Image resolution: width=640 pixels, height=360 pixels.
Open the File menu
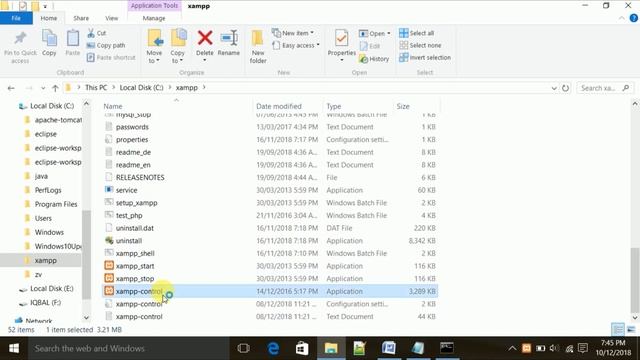[x=16, y=18]
